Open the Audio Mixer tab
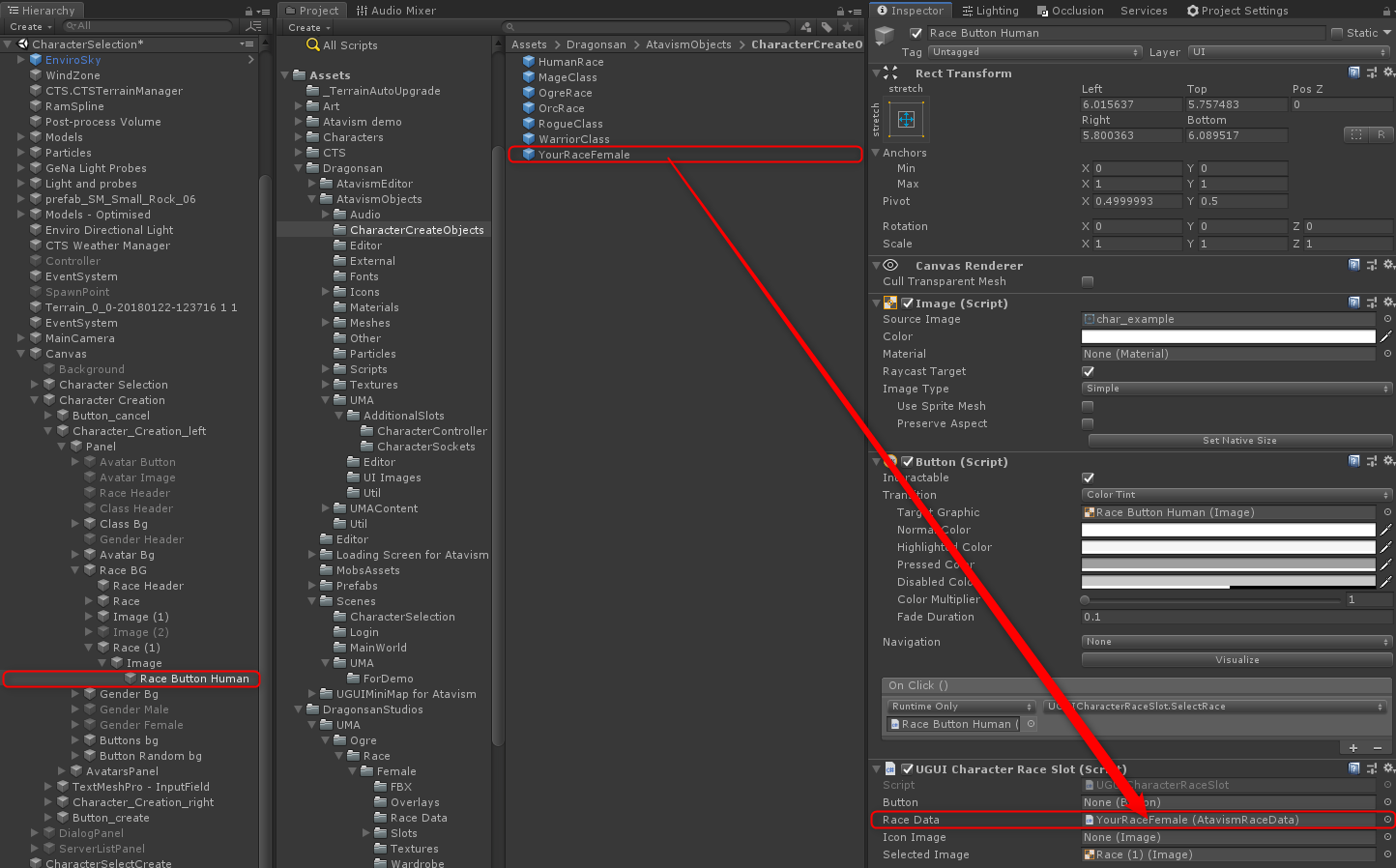The image size is (1396, 868). coord(396,11)
